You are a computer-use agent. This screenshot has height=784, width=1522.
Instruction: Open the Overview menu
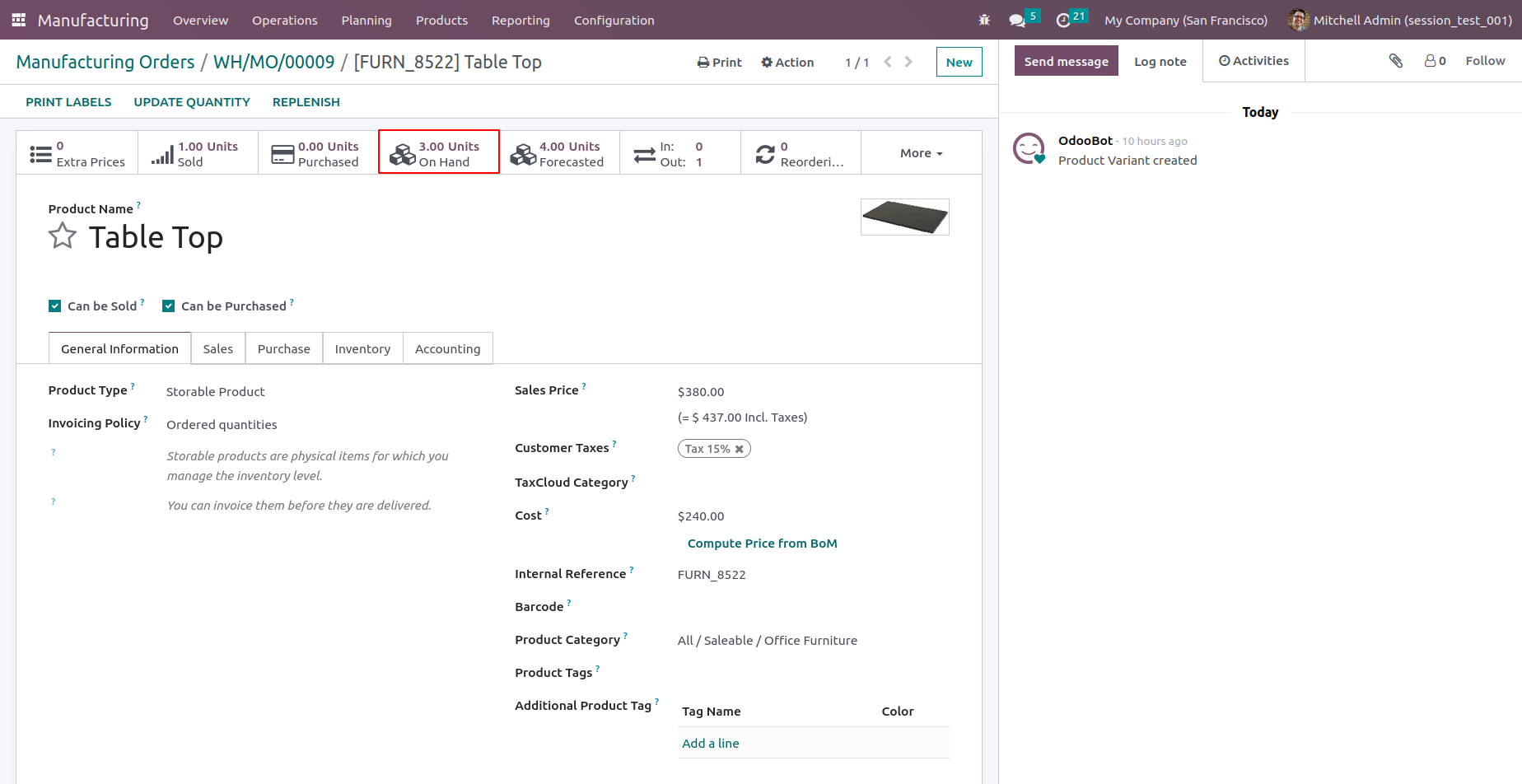200,20
